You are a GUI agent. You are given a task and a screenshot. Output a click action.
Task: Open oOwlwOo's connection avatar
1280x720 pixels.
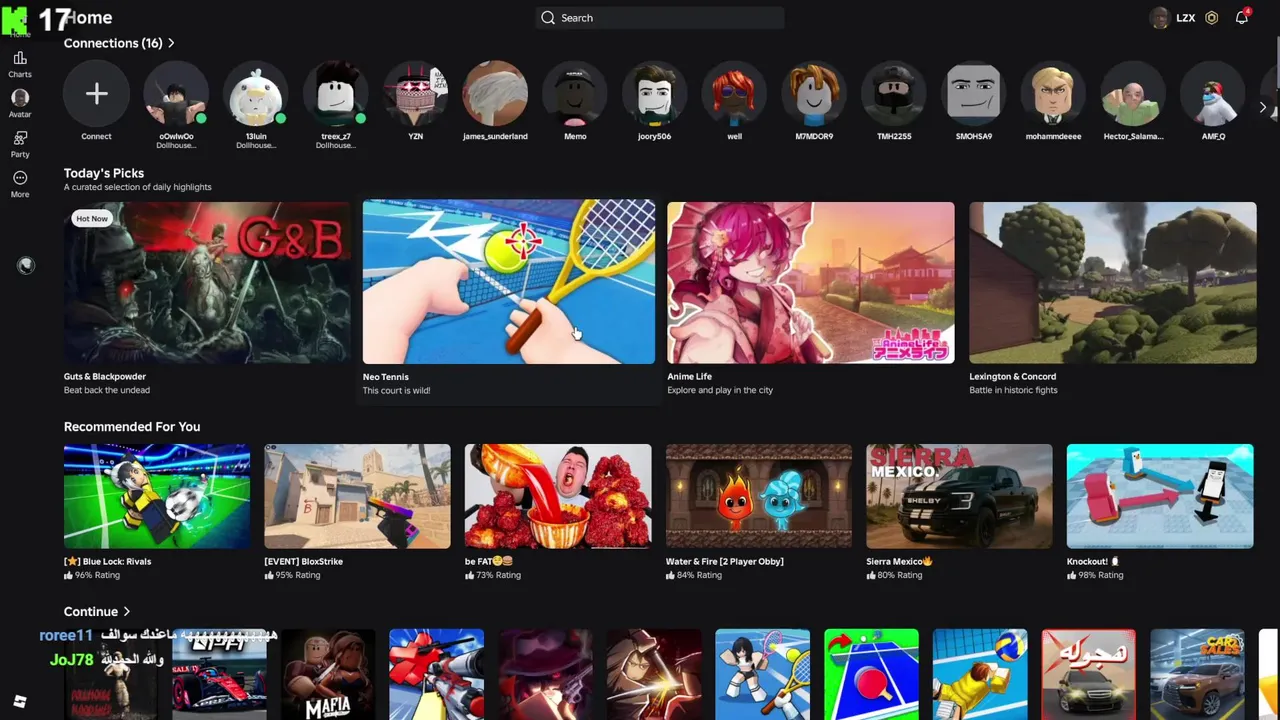pos(176,94)
